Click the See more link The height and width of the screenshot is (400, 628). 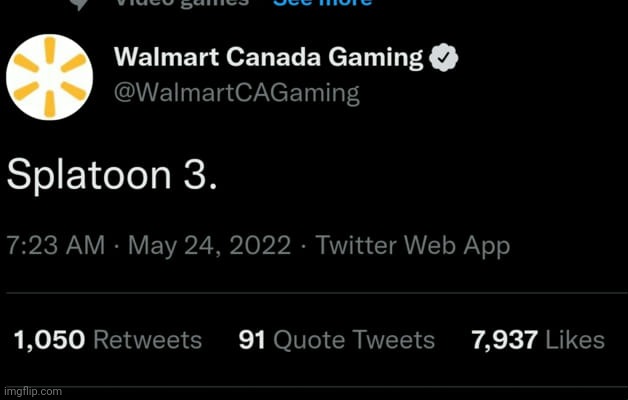point(322,3)
